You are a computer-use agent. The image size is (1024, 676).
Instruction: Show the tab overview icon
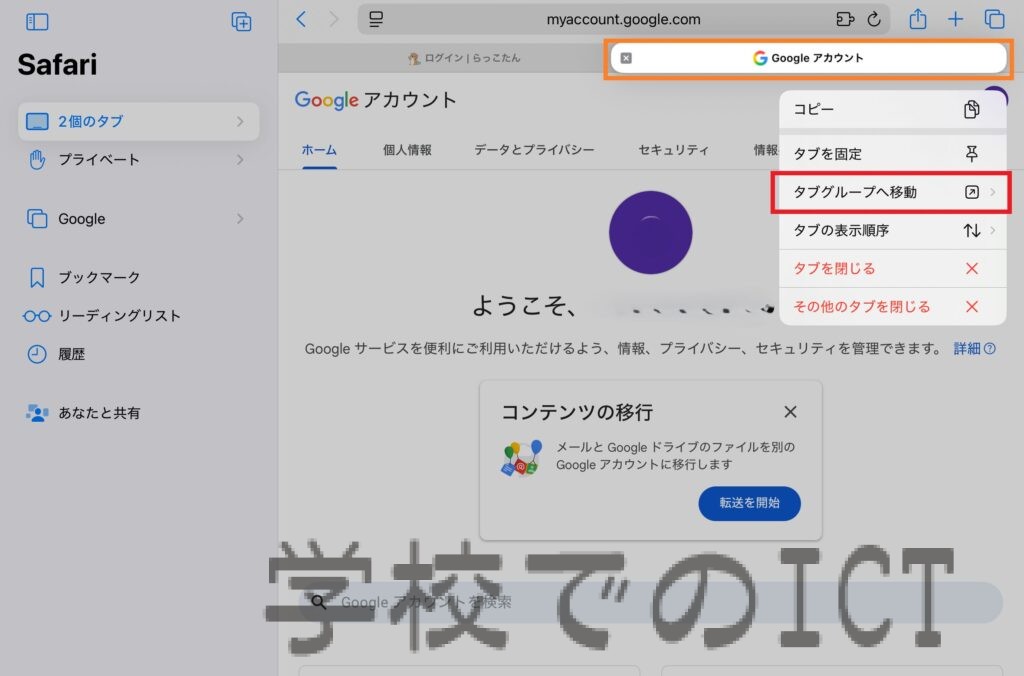[x=995, y=19]
